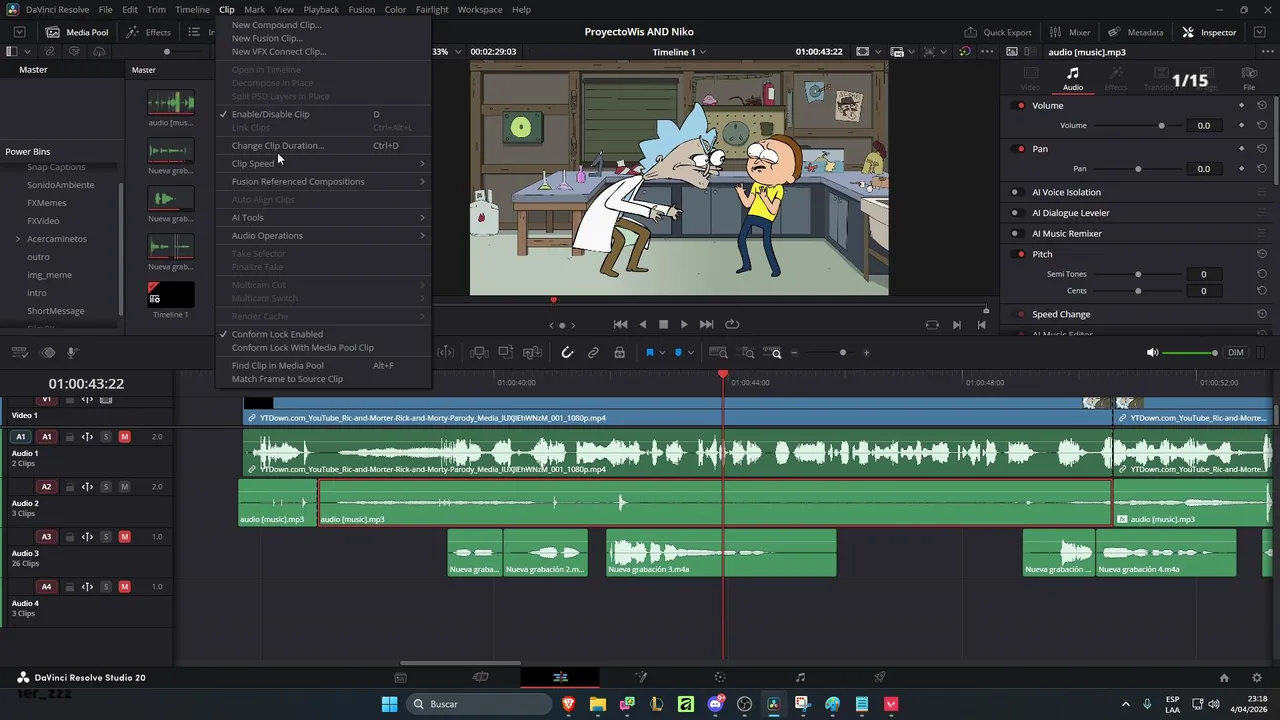Open the Mark menu
Screen dimensions: 1280x720
tap(255, 9)
